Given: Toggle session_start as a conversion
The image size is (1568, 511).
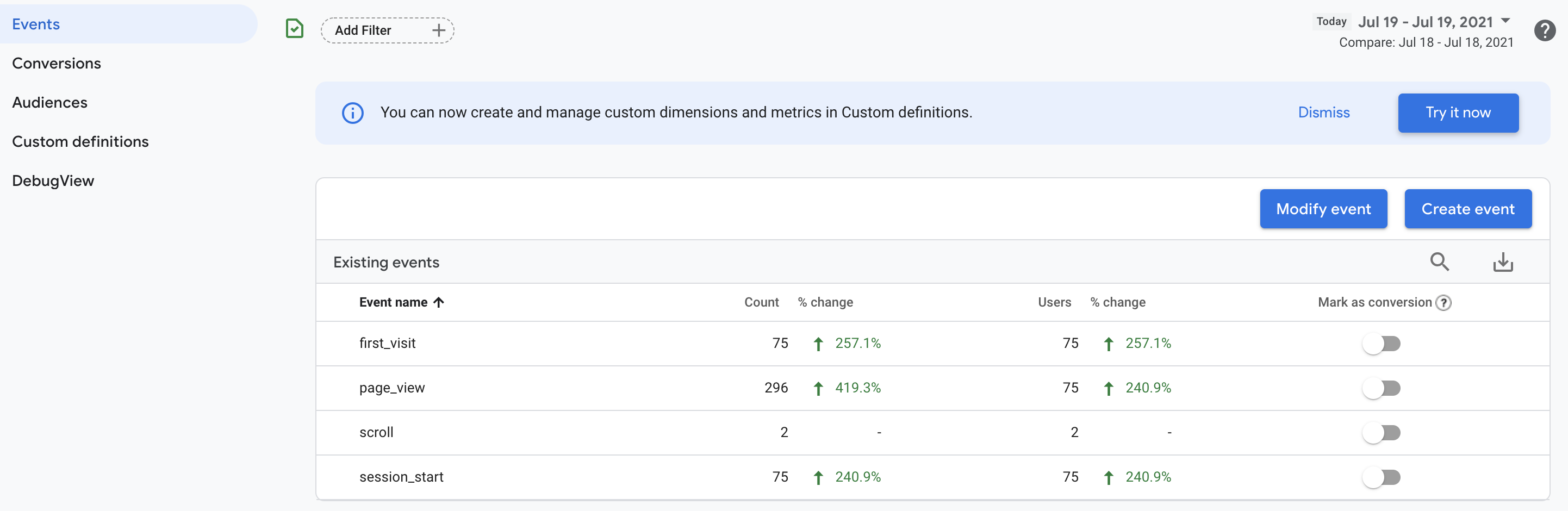Looking at the screenshot, I should point(1384,477).
